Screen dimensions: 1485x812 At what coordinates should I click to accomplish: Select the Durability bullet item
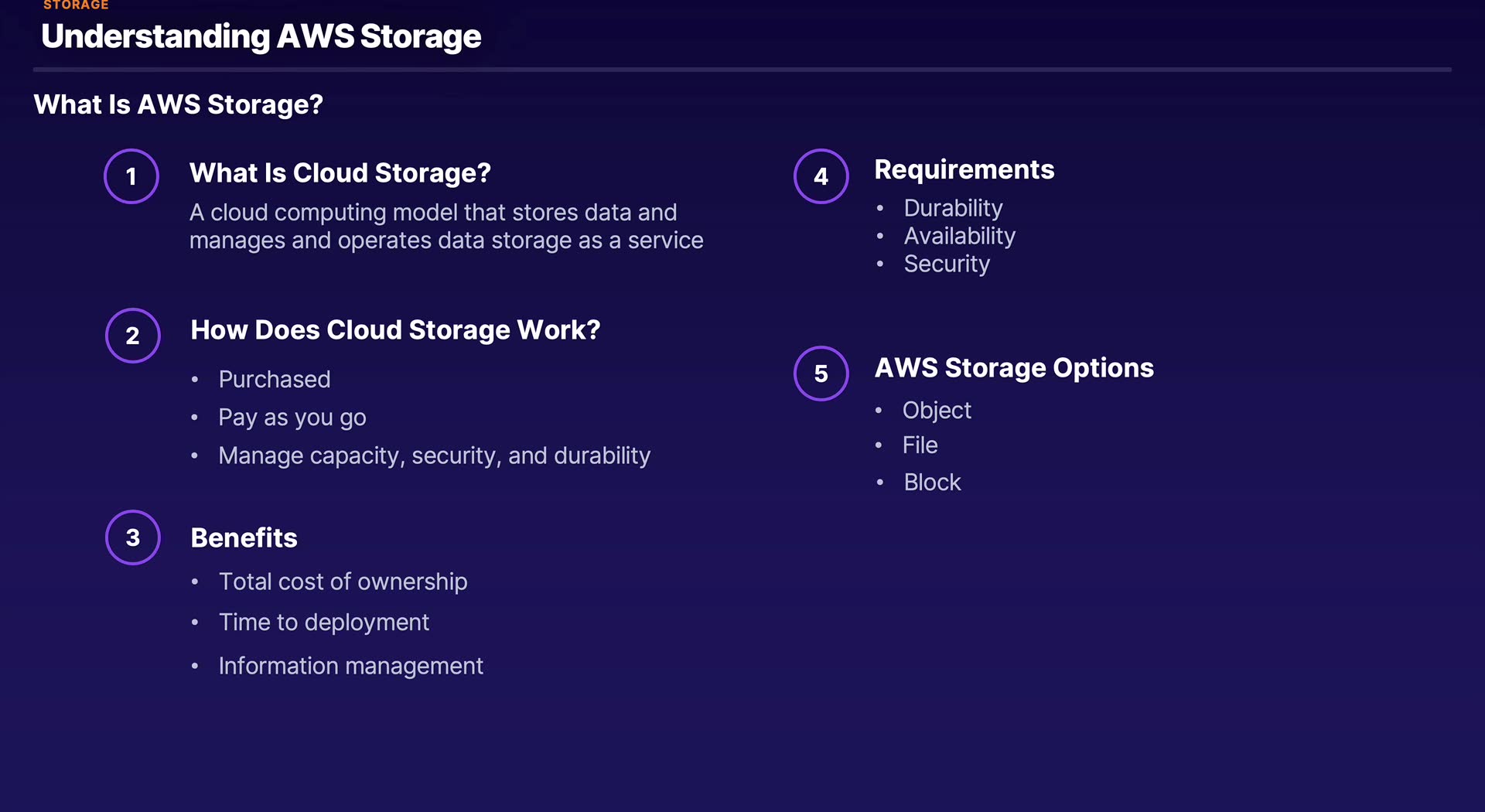pyautogui.click(x=953, y=208)
